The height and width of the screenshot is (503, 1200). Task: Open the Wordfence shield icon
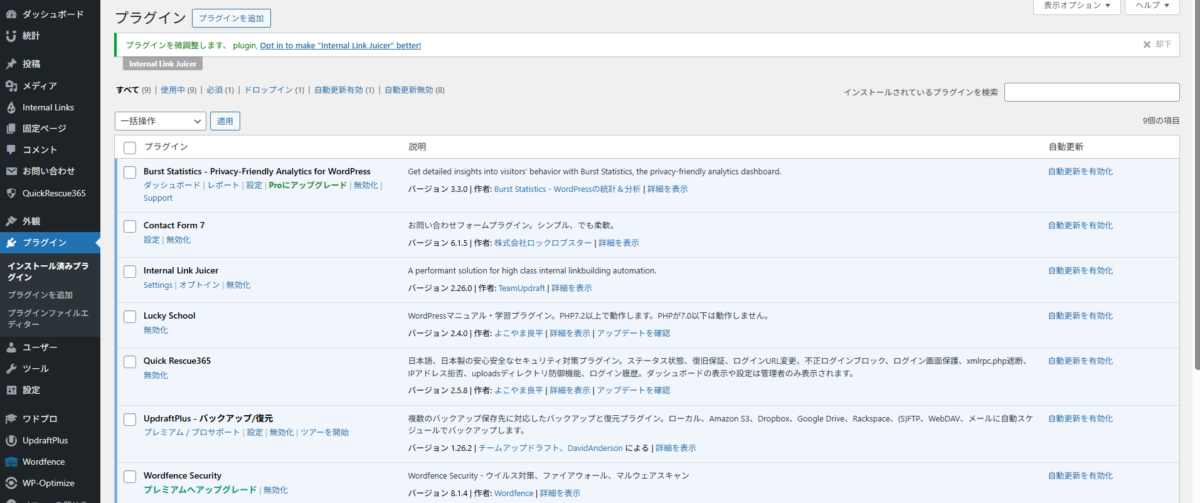pos(10,462)
